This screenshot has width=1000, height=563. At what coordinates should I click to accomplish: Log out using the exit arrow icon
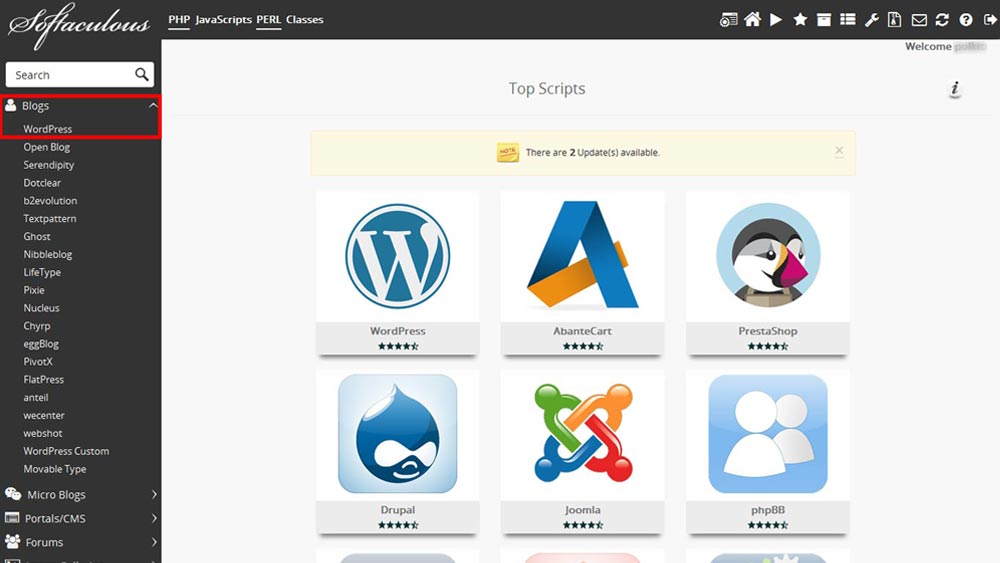[990, 20]
